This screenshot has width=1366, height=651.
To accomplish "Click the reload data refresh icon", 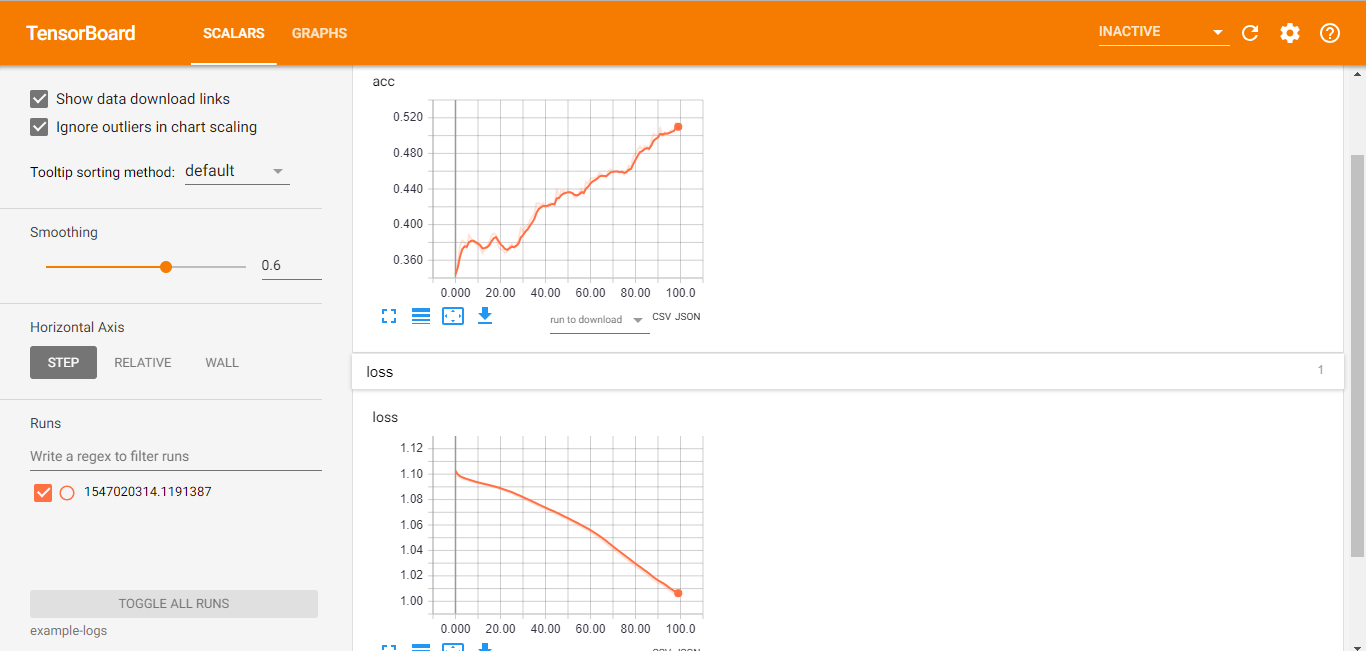I will click(x=1250, y=33).
